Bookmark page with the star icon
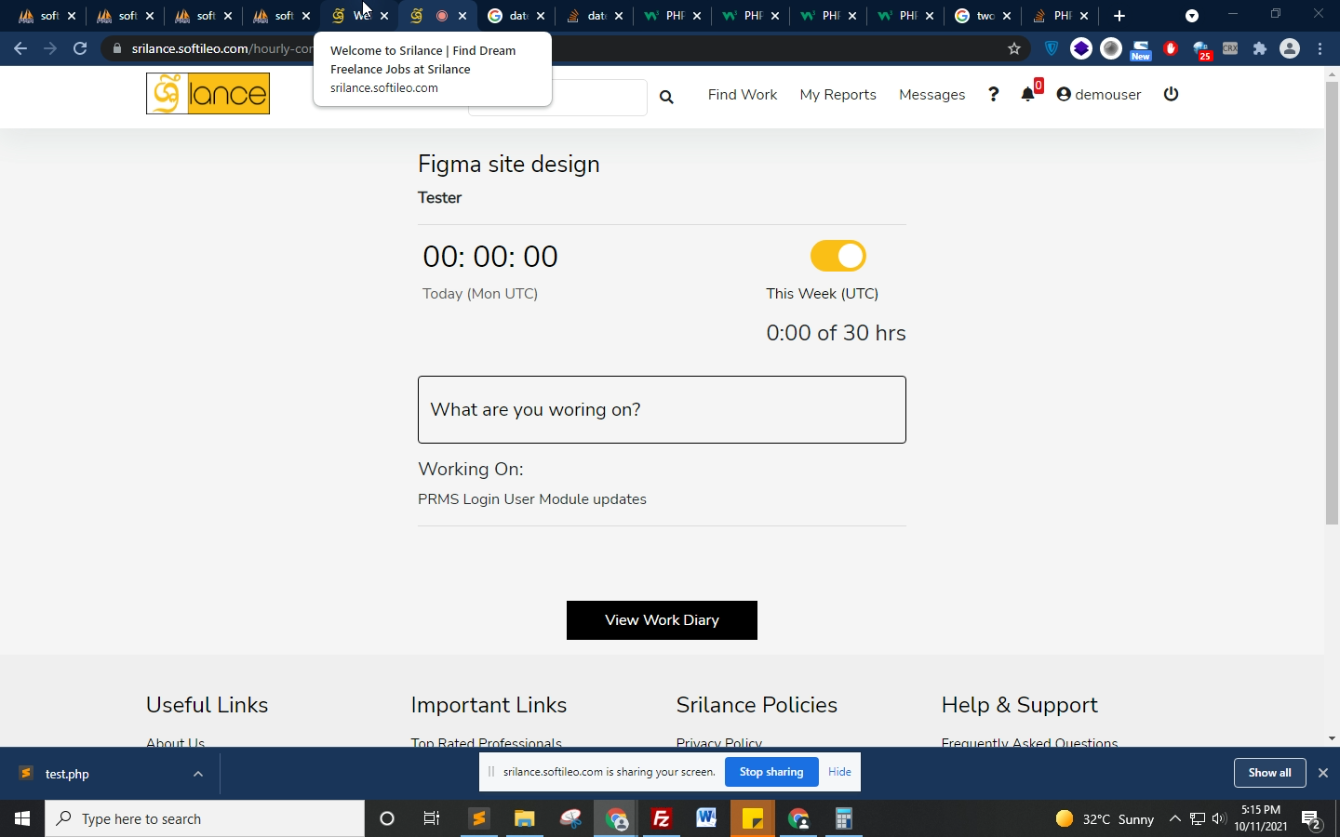Screen dimensions: 1340x837 (1014, 48)
